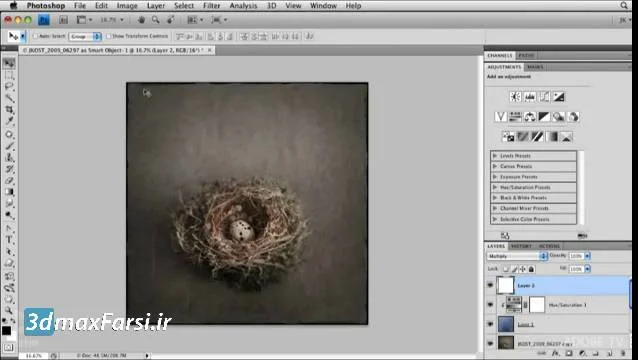Add an Invert adjustment
The width and height of the screenshot is (638, 360).
(x=508, y=137)
